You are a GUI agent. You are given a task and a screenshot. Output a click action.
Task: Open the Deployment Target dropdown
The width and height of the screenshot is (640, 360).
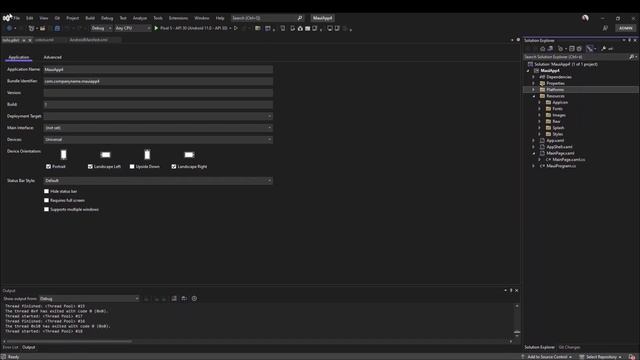(158, 116)
